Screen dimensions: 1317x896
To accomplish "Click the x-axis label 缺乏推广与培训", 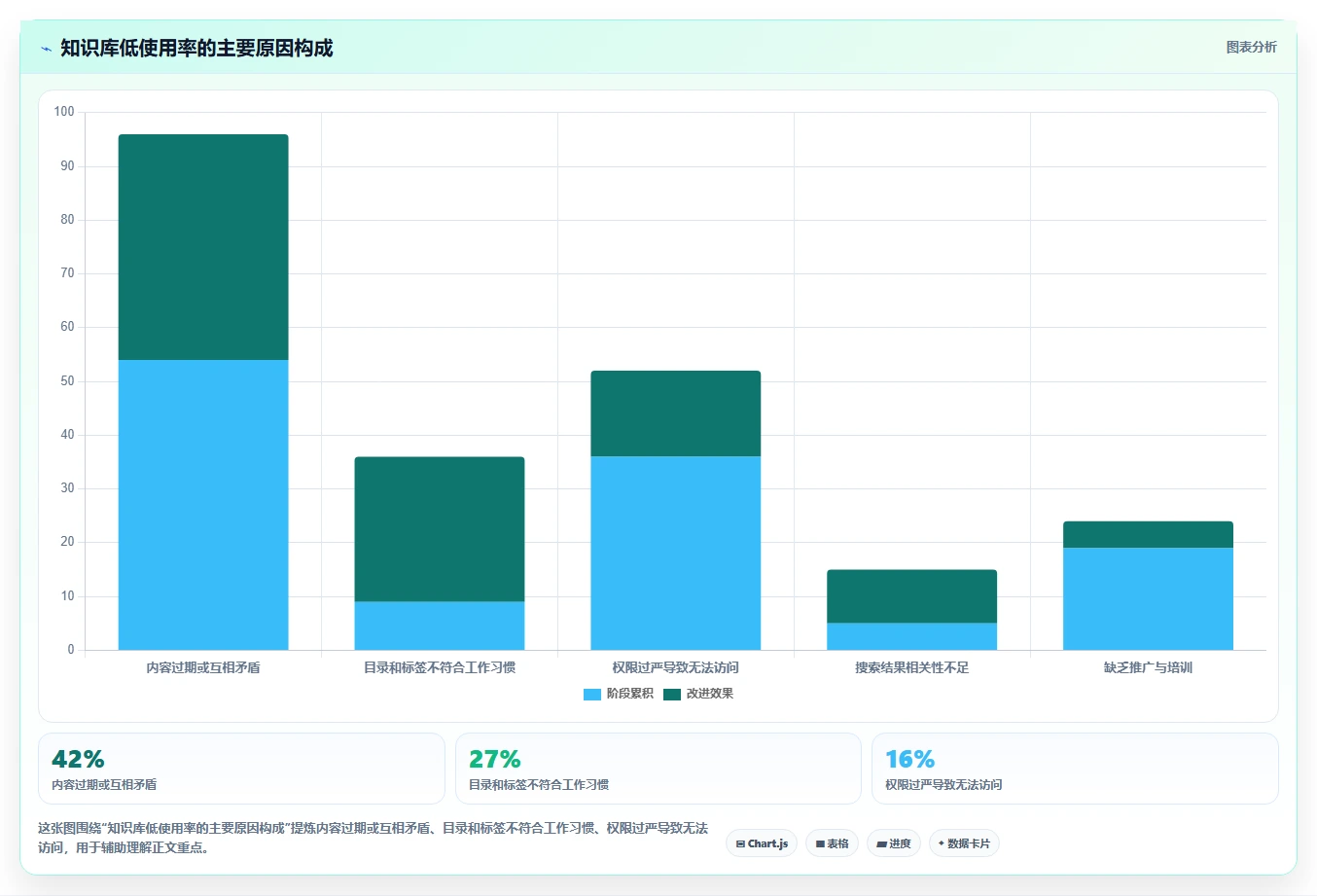I will pos(1148,667).
